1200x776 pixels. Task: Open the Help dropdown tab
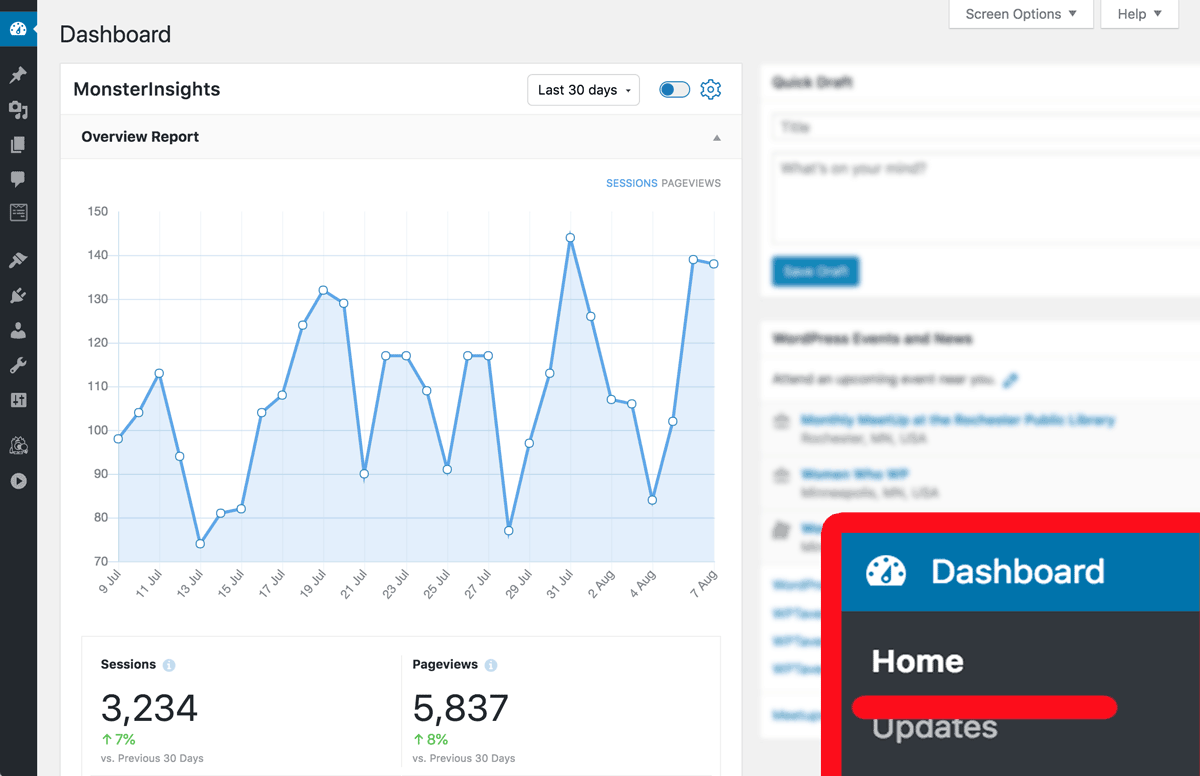click(1140, 14)
